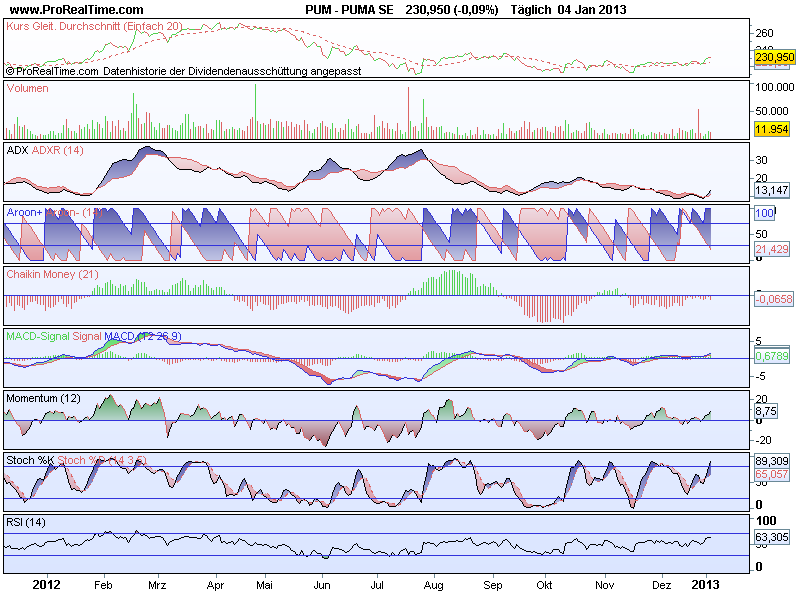The width and height of the screenshot is (800, 600).
Task: Click the 'Stoch %K Stoch %D' label
Action: [x=76, y=460]
